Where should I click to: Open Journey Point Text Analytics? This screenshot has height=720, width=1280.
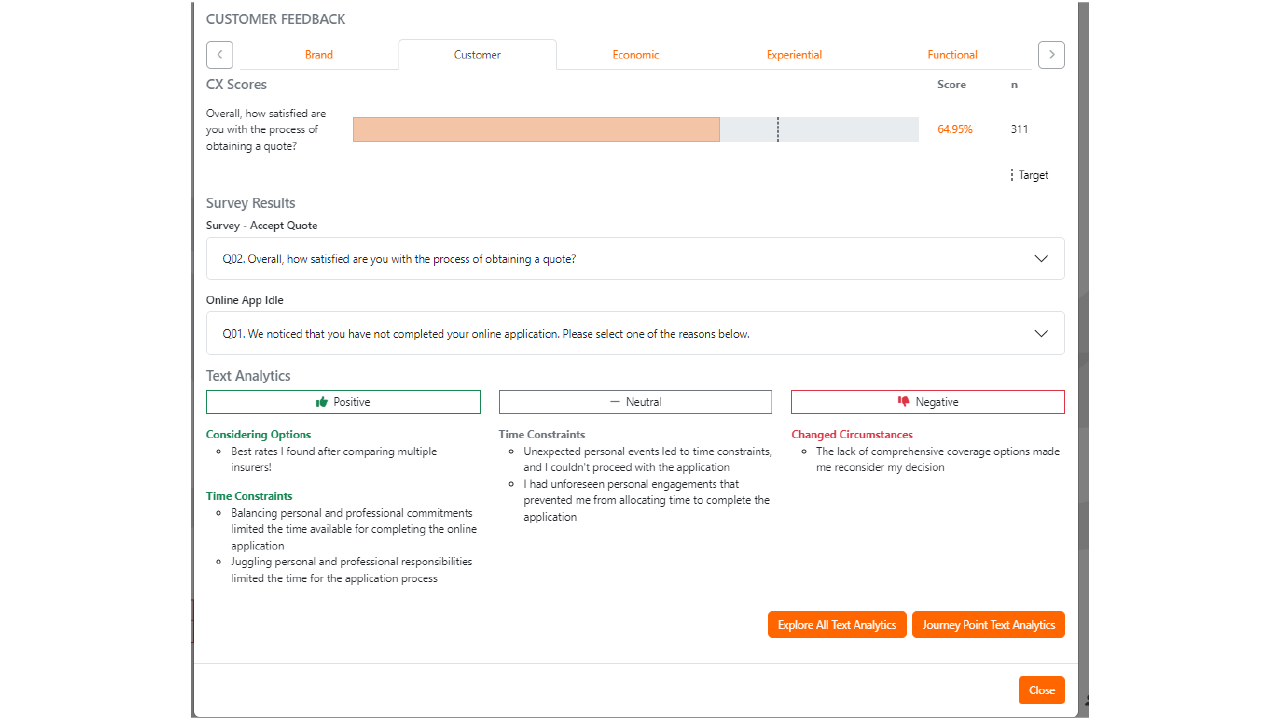[x=988, y=625]
